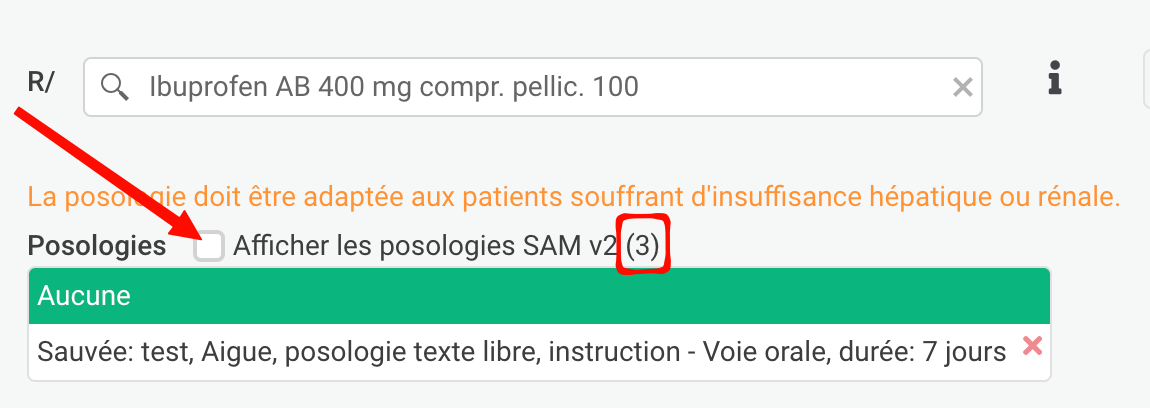Click the "Posologies" section label
This screenshot has height=408, width=1150.
[x=97, y=247]
